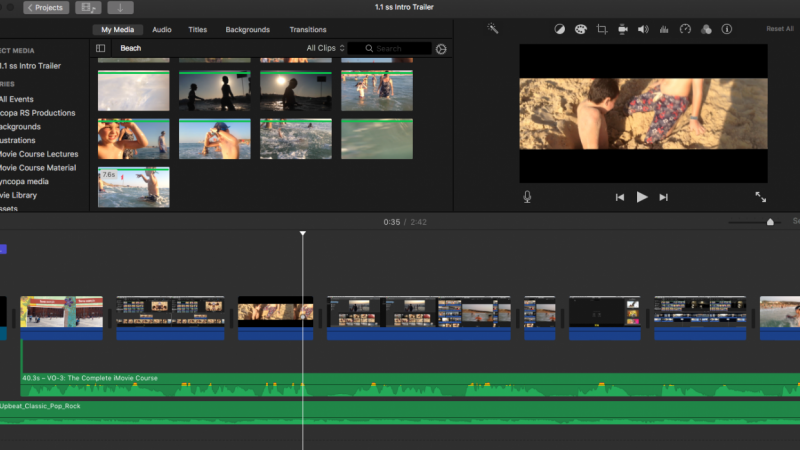800x450 pixels.
Task: Record voiceover with microphone icon
Action: (527, 197)
